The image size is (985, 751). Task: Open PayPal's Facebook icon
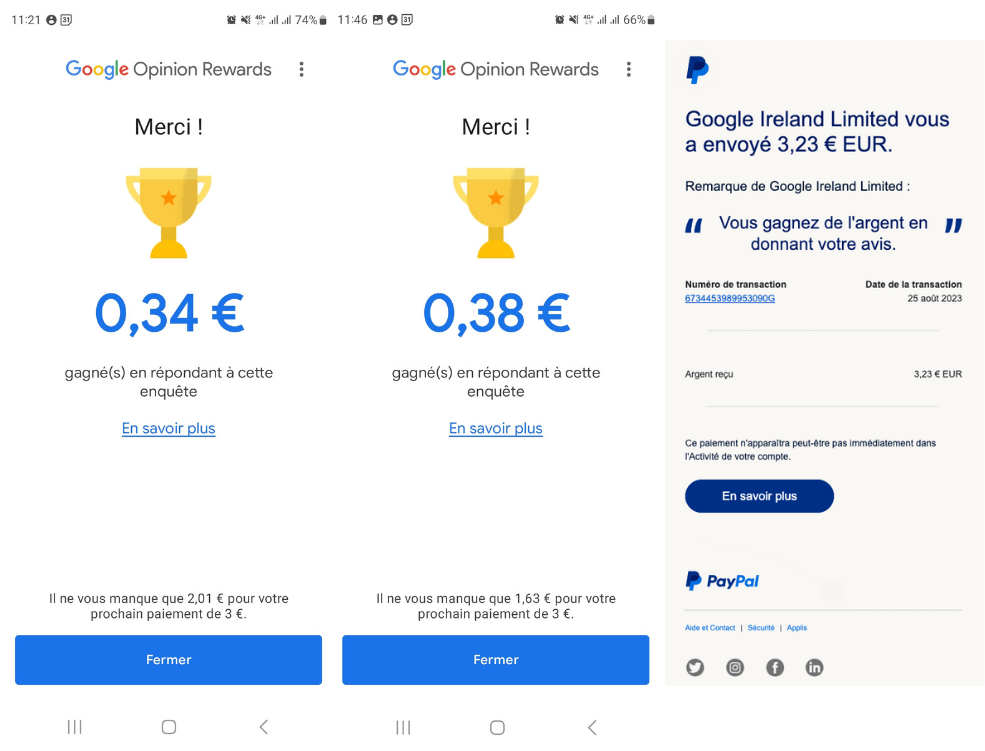pyautogui.click(x=775, y=667)
